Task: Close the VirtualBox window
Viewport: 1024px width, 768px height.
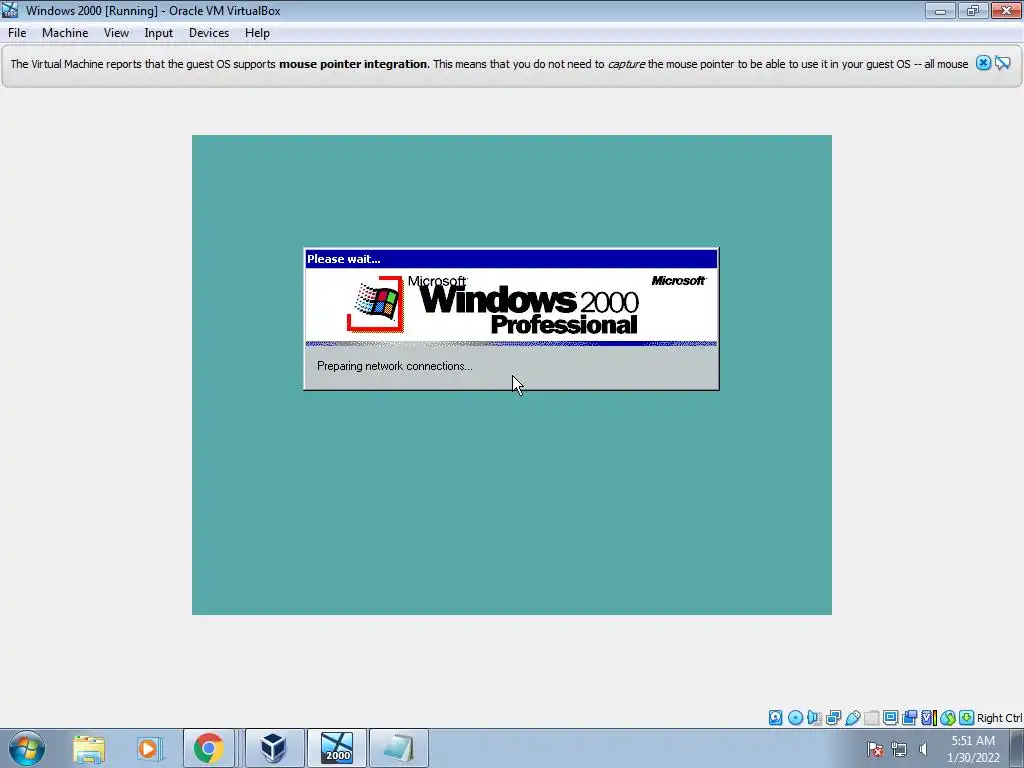Action: coord(1006,10)
